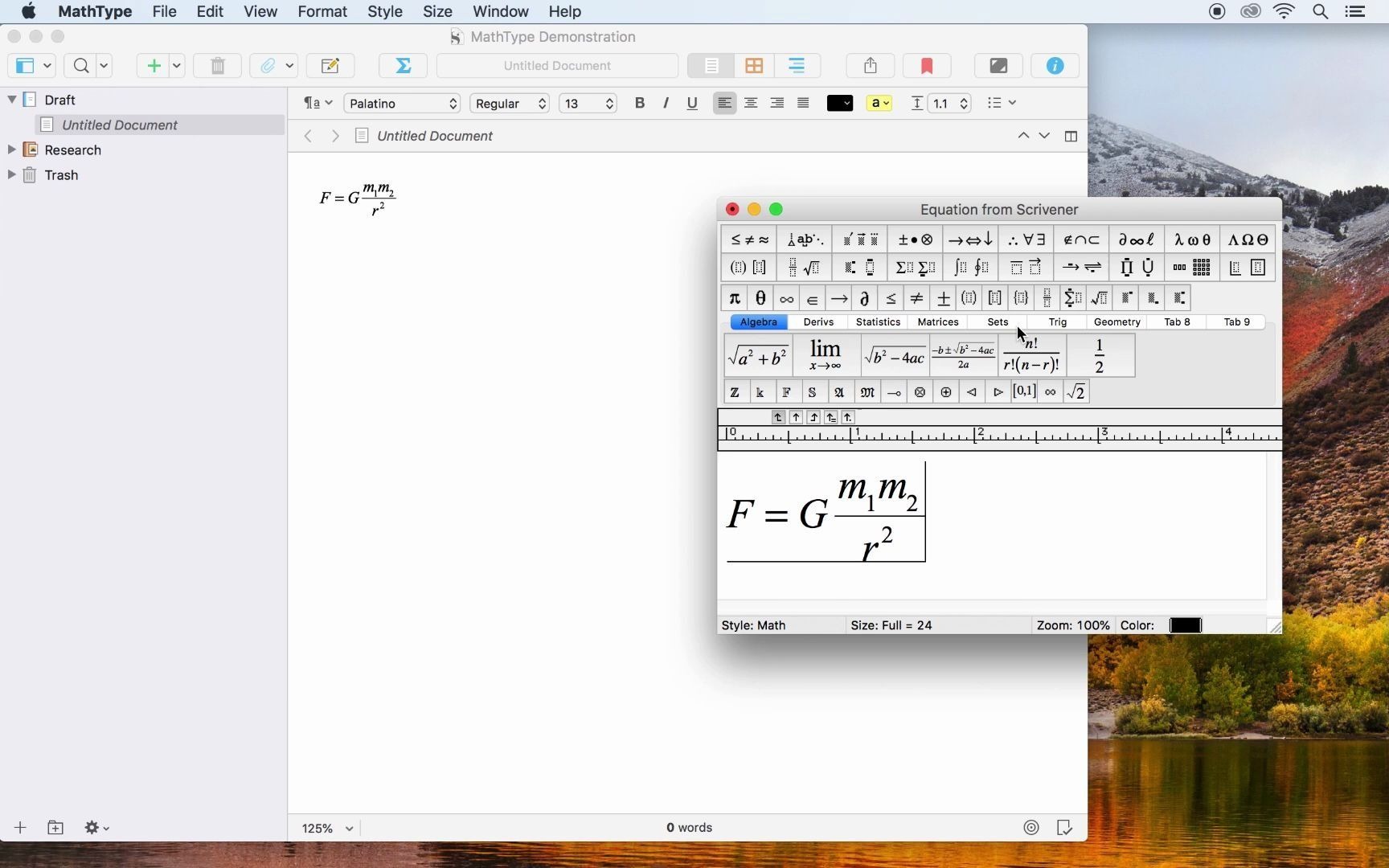
Task: Set text alignment to left
Action: pos(724,103)
